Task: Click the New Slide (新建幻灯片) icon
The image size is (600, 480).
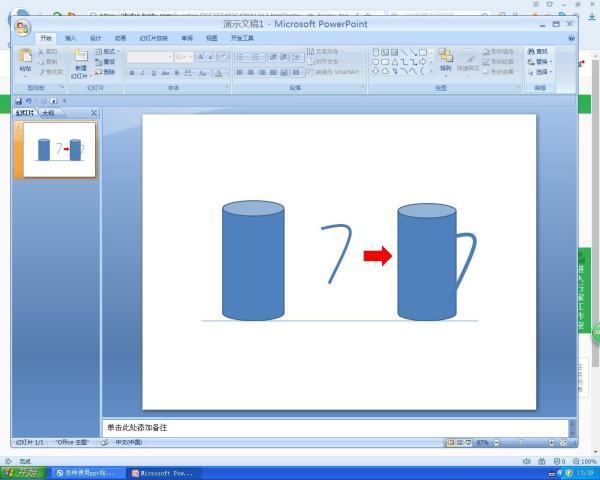Action: point(80,59)
